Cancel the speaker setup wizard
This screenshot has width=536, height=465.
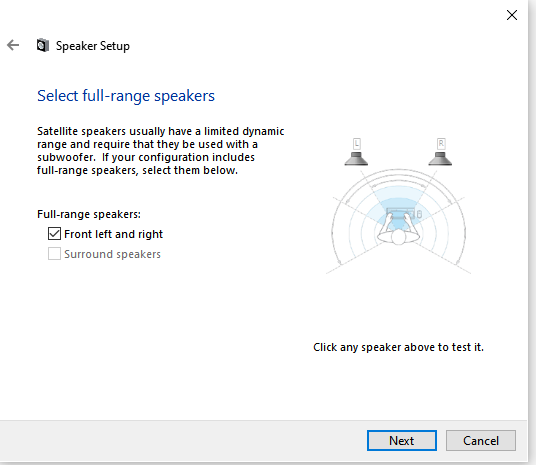[481, 440]
